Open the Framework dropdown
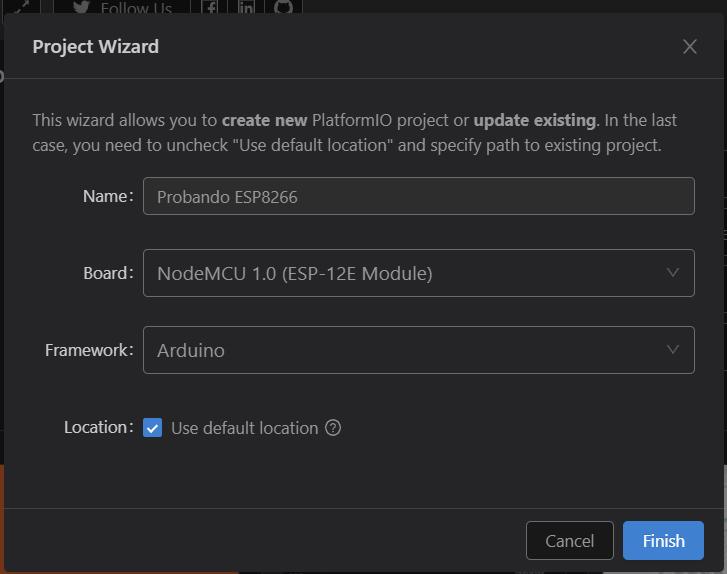This screenshot has height=574, width=727. (419, 350)
